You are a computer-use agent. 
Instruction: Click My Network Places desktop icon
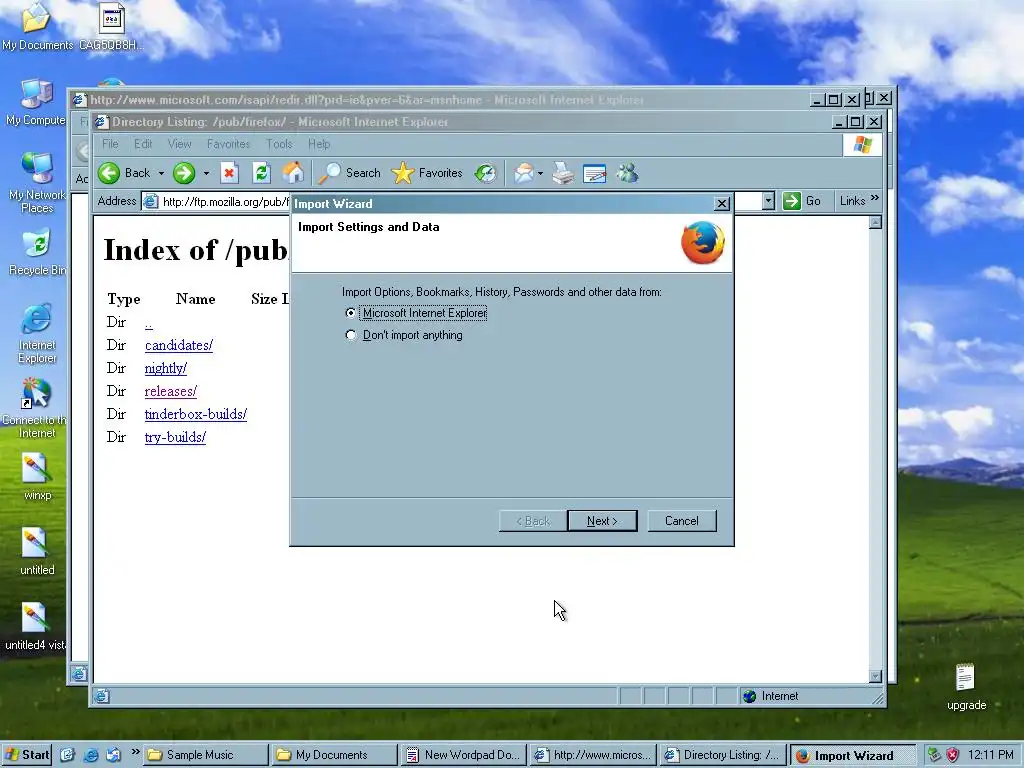point(37,183)
